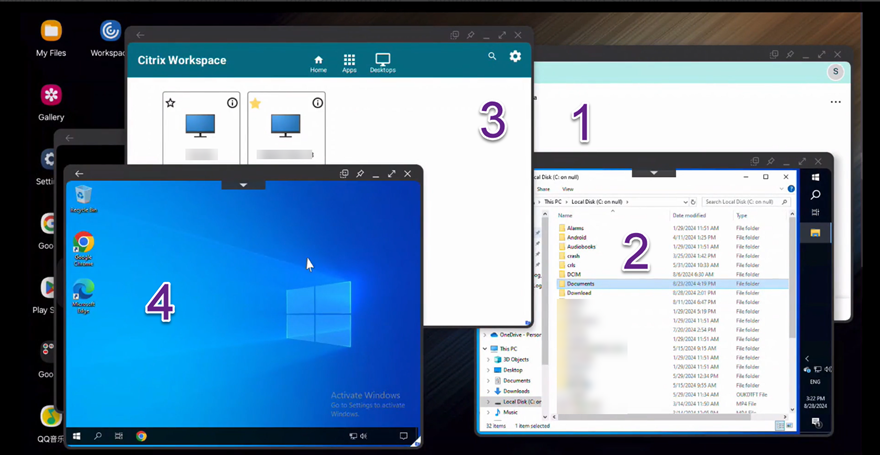Sort files by Date modified column

click(689, 215)
